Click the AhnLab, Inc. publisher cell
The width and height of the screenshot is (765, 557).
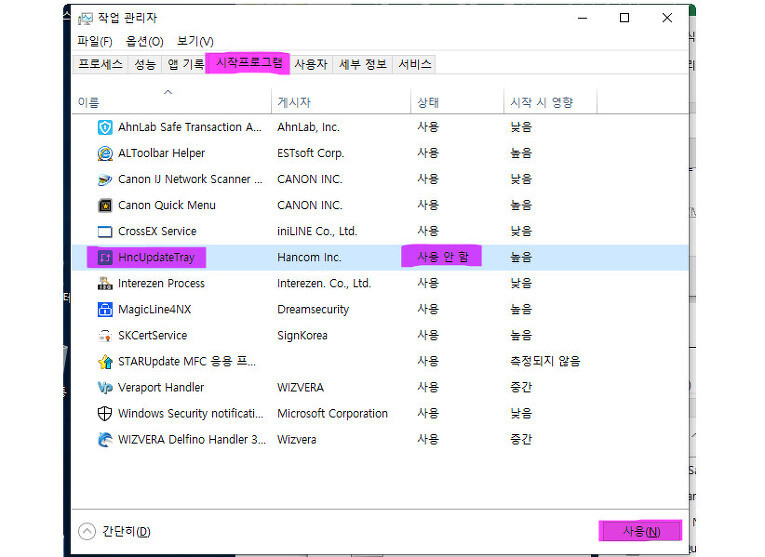tap(308, 127)
